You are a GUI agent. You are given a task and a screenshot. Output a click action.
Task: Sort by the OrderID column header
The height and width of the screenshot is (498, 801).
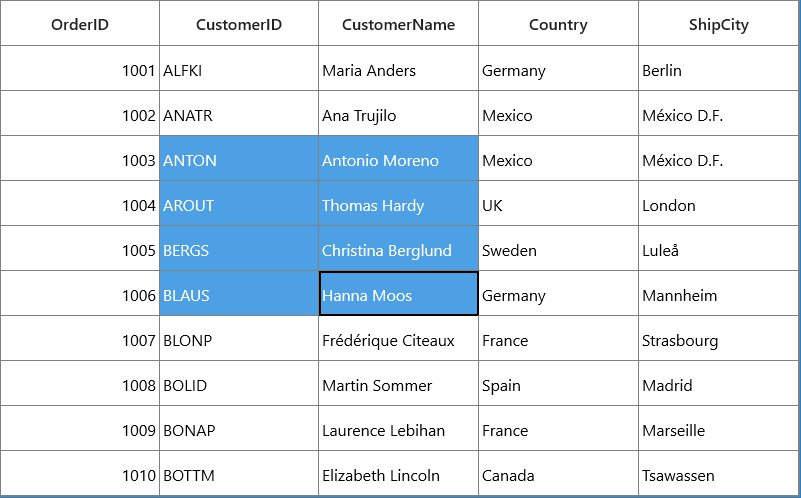80,23
